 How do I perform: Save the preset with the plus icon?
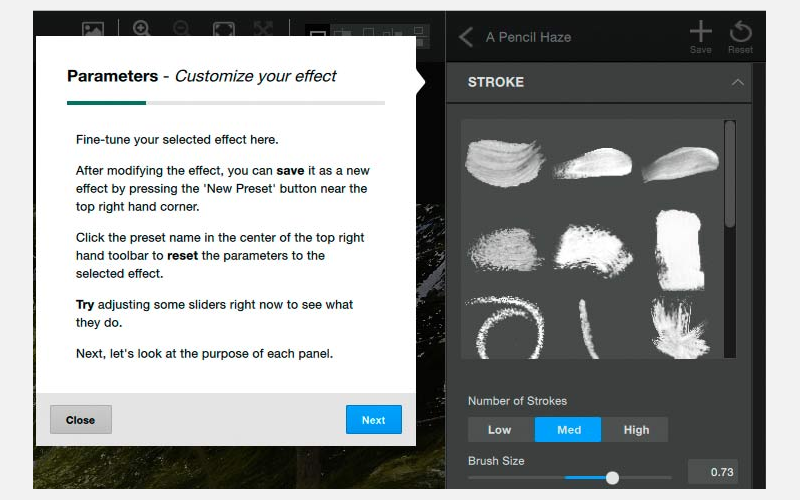pos(701,37)
